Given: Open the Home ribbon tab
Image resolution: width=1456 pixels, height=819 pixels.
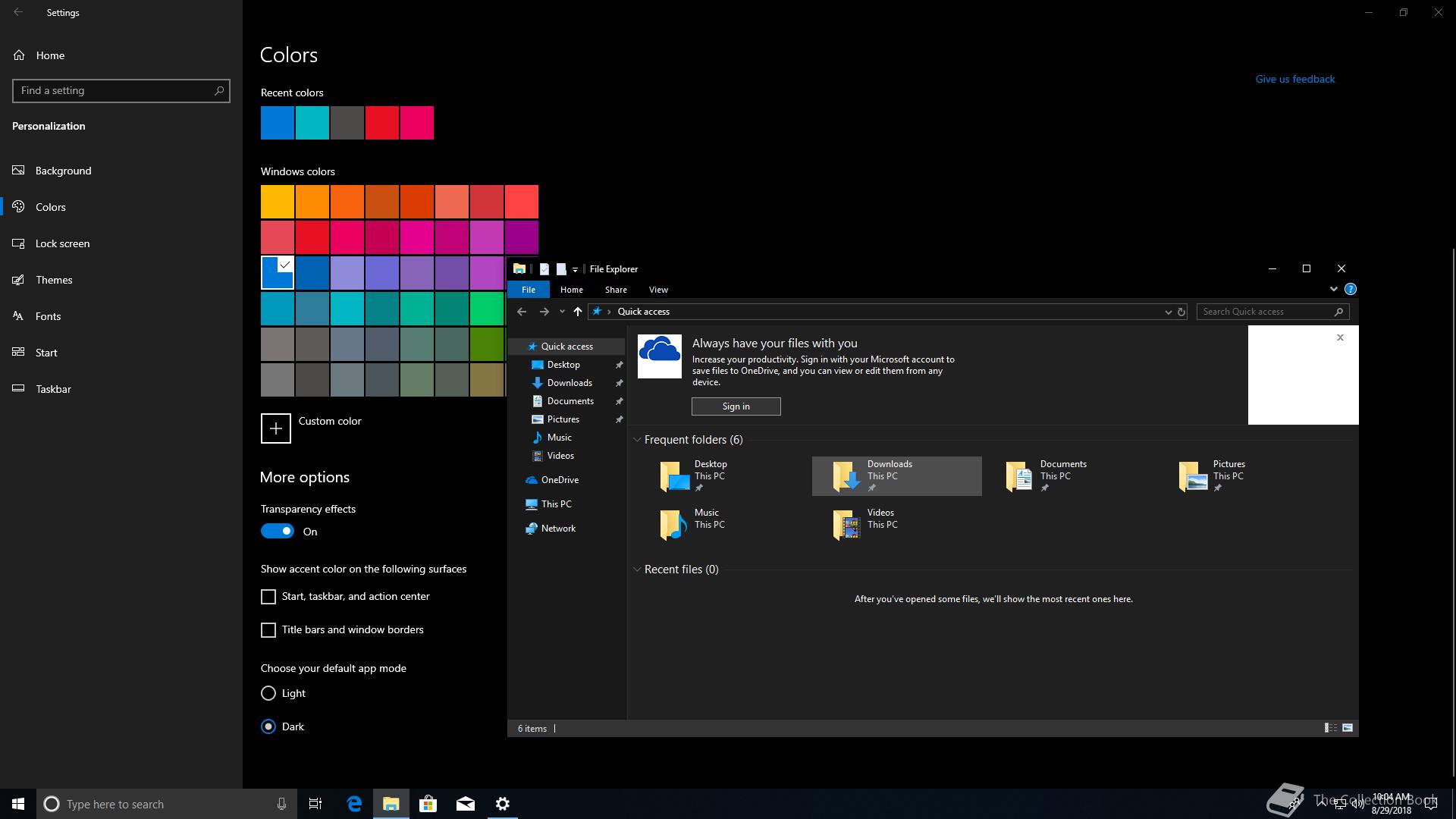Looking at the screenshot, I should click(x=572, y=290).
